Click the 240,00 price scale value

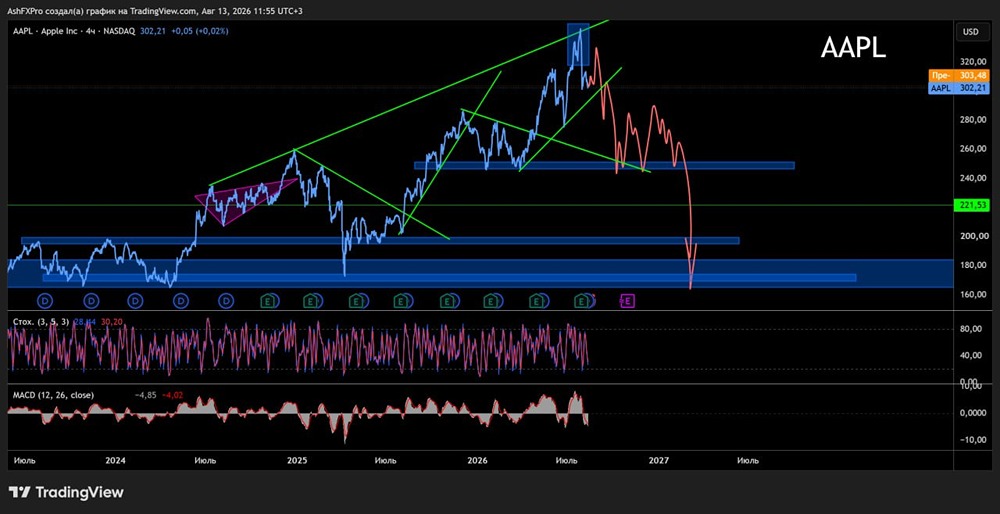coord(973,178)
